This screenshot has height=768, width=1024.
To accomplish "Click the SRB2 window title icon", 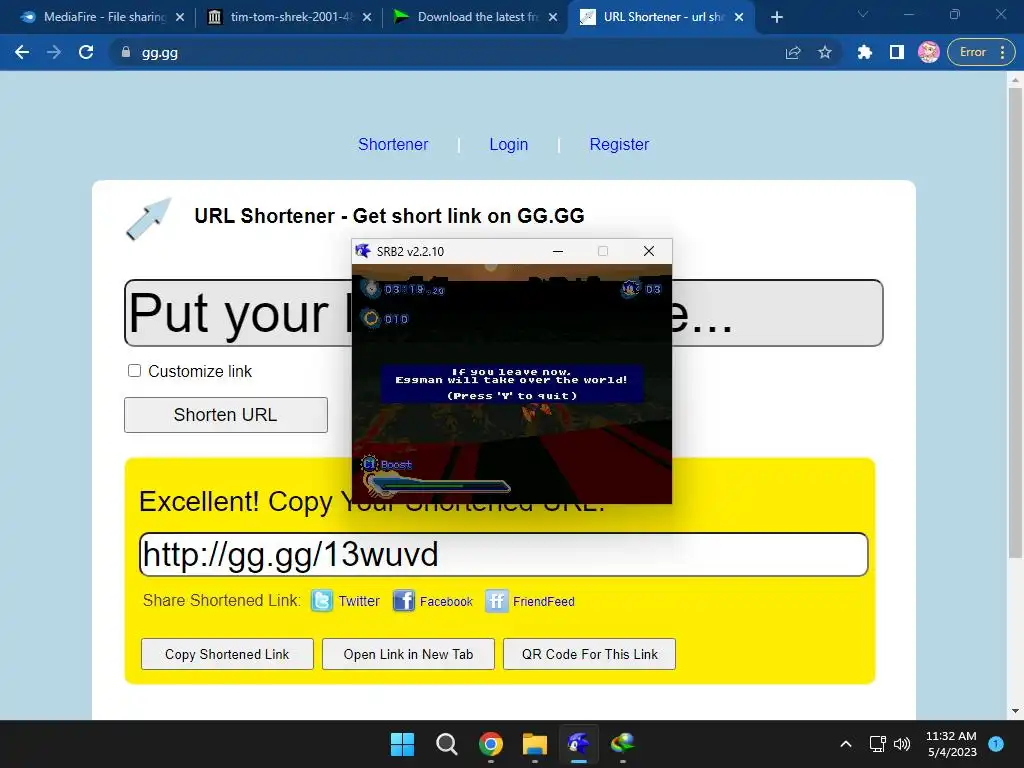I will point(363,251).
